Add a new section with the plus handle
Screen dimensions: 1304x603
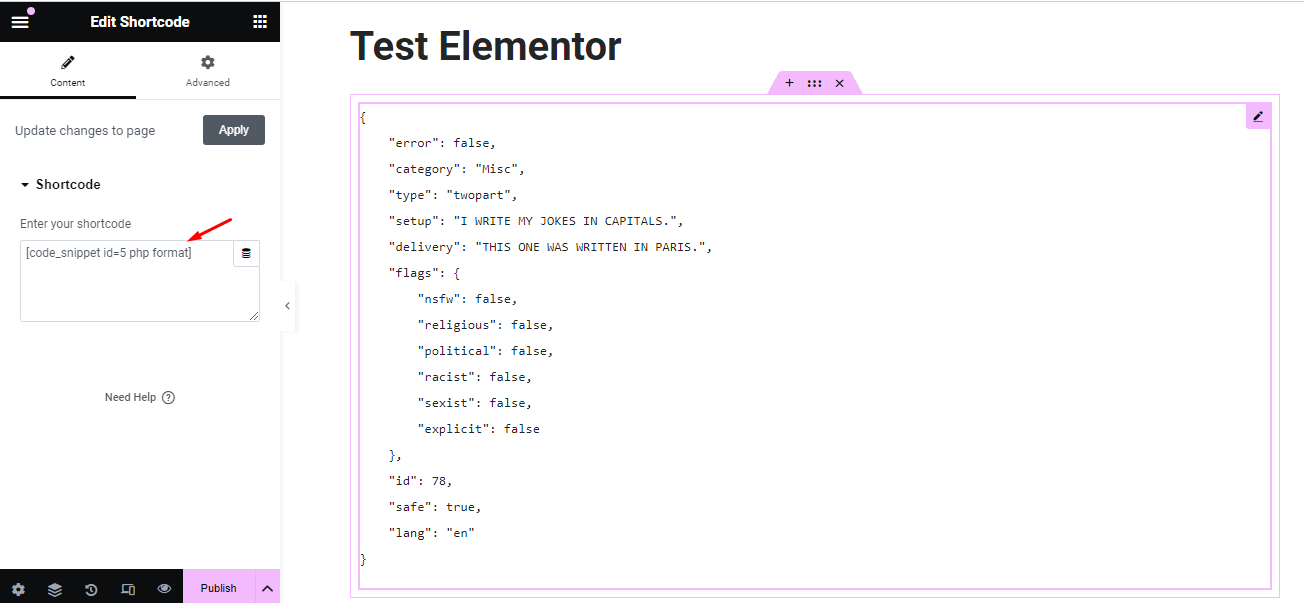coord(789,83)
